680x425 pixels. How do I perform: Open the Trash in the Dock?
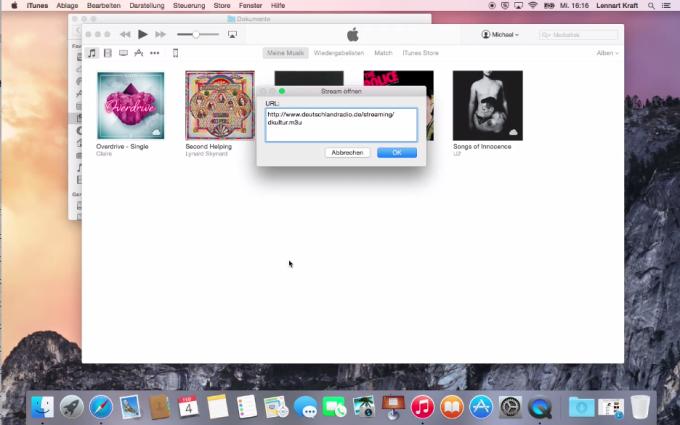click(x=640, y=407)
